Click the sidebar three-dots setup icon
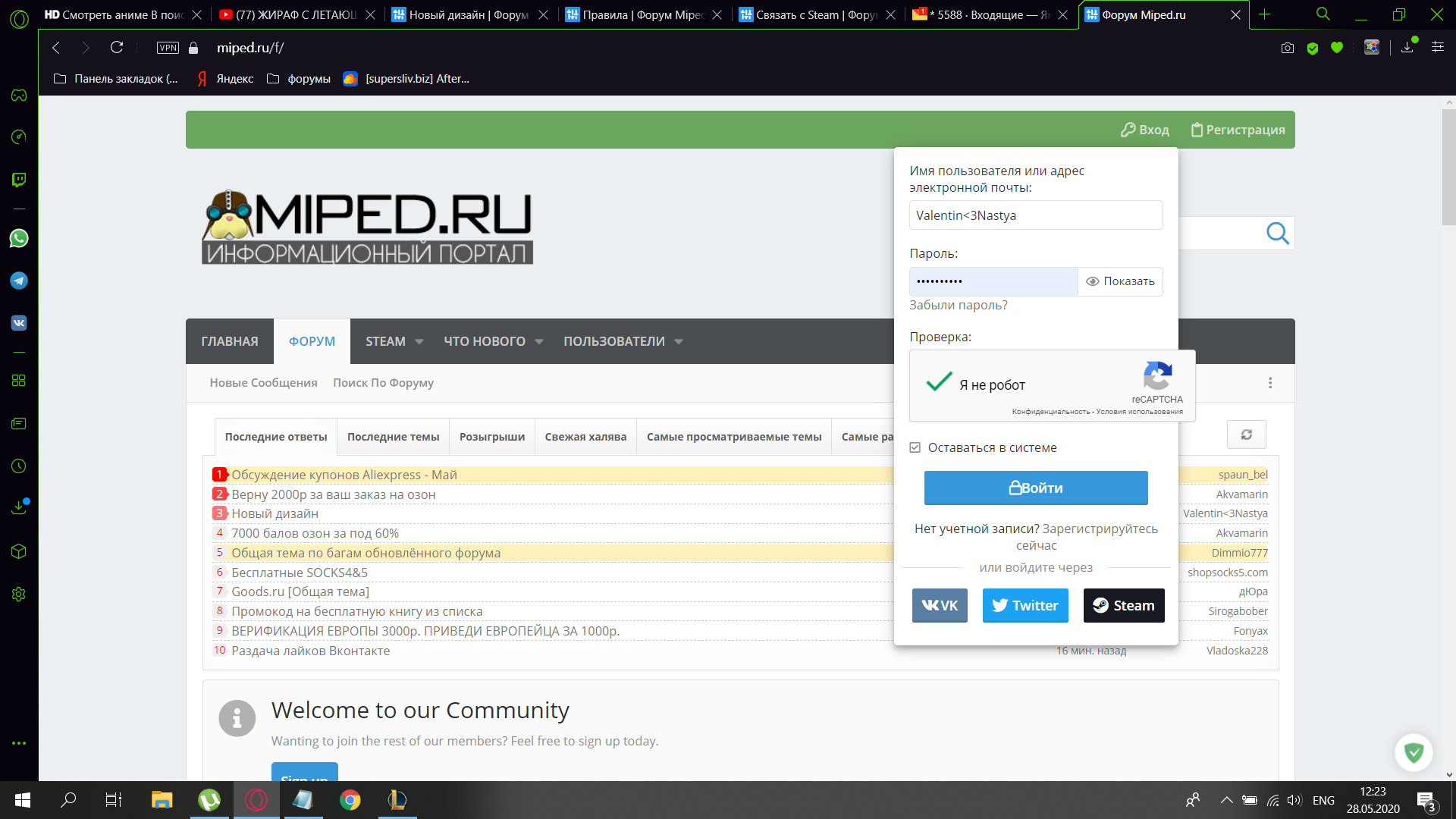 [19, 743]
